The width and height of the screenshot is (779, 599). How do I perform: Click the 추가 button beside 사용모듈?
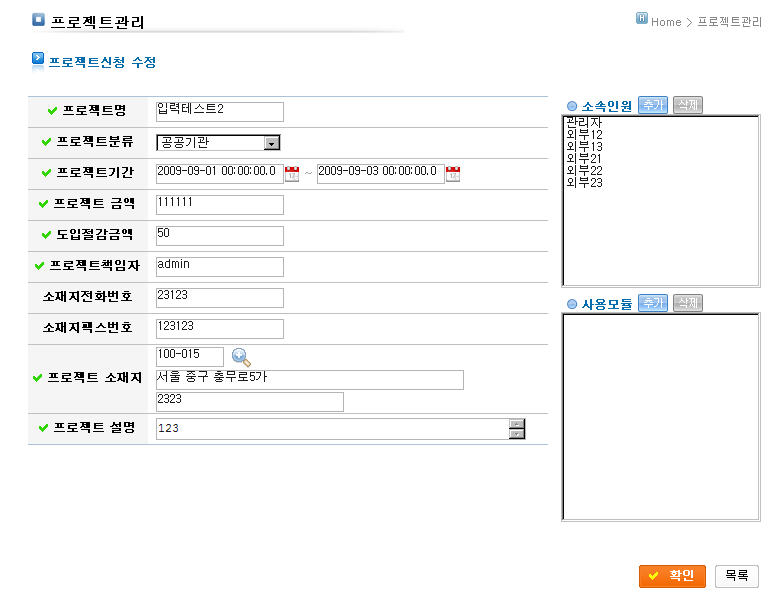click(652, 303)
